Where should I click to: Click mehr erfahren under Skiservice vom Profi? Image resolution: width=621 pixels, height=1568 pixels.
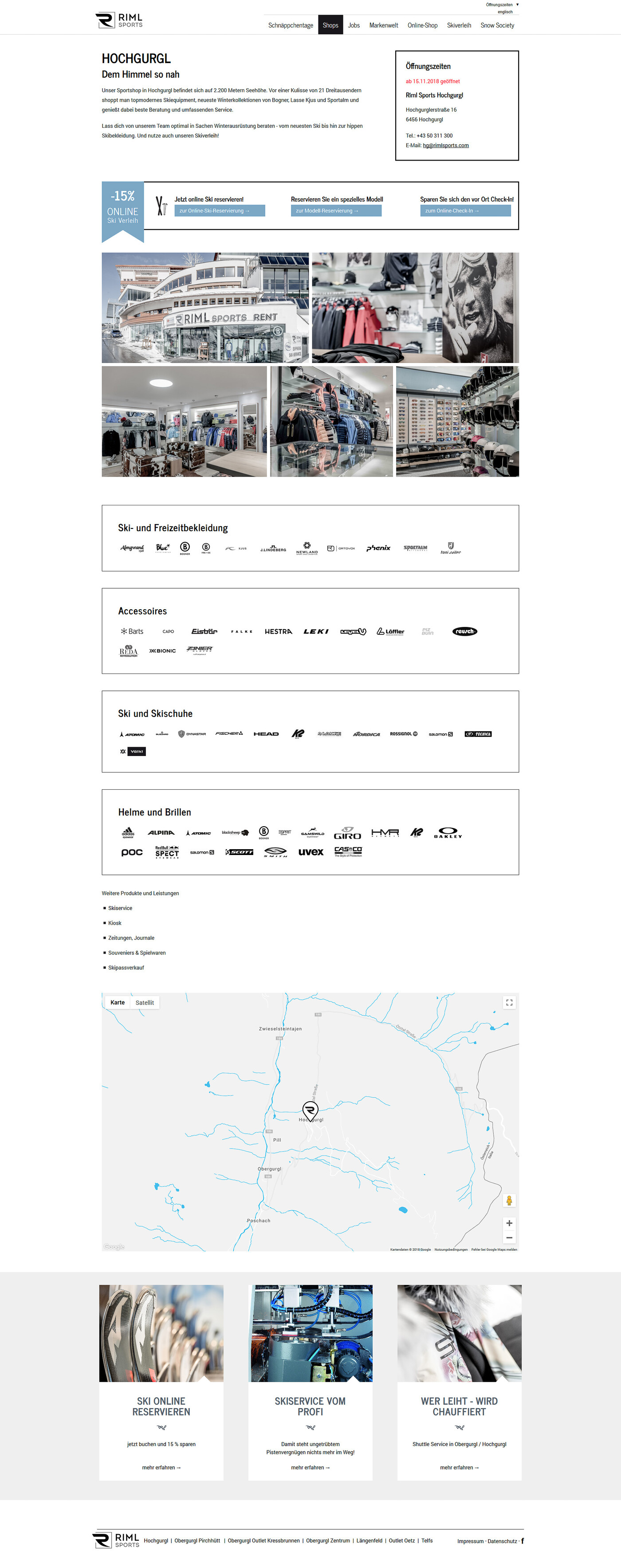coord(310,1468)
